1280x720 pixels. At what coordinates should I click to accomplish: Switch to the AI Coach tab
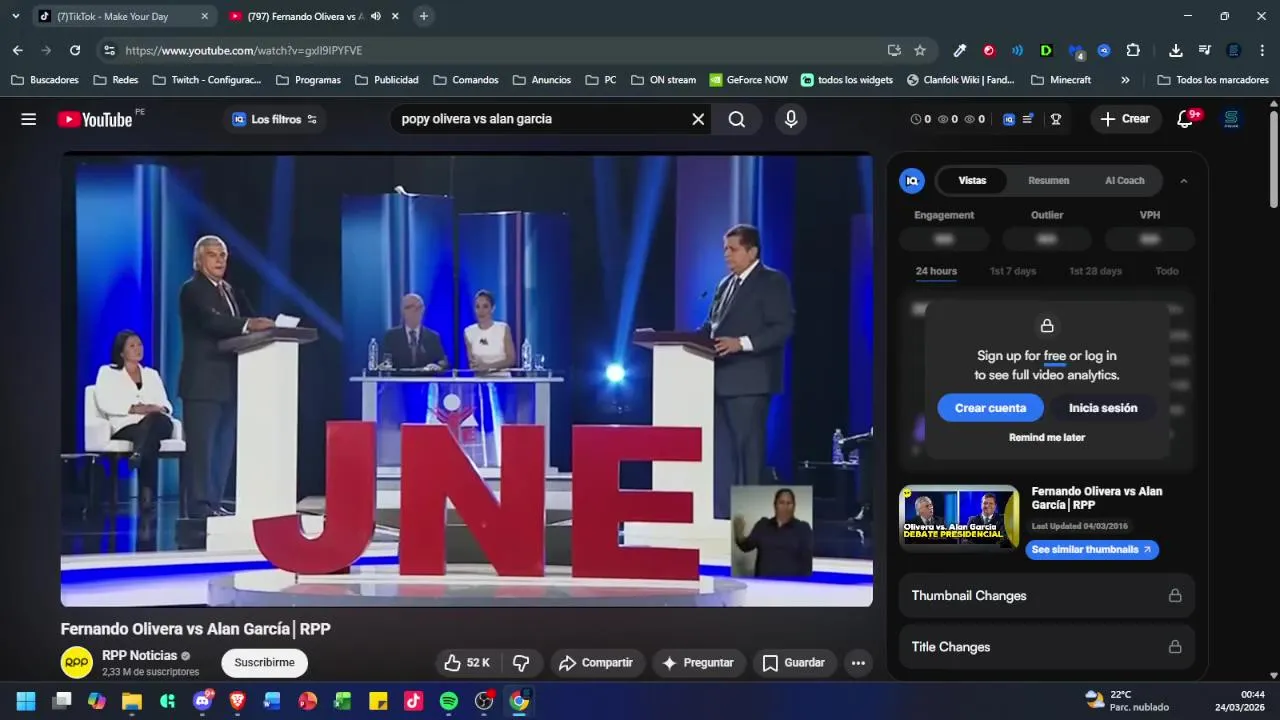1125,181
